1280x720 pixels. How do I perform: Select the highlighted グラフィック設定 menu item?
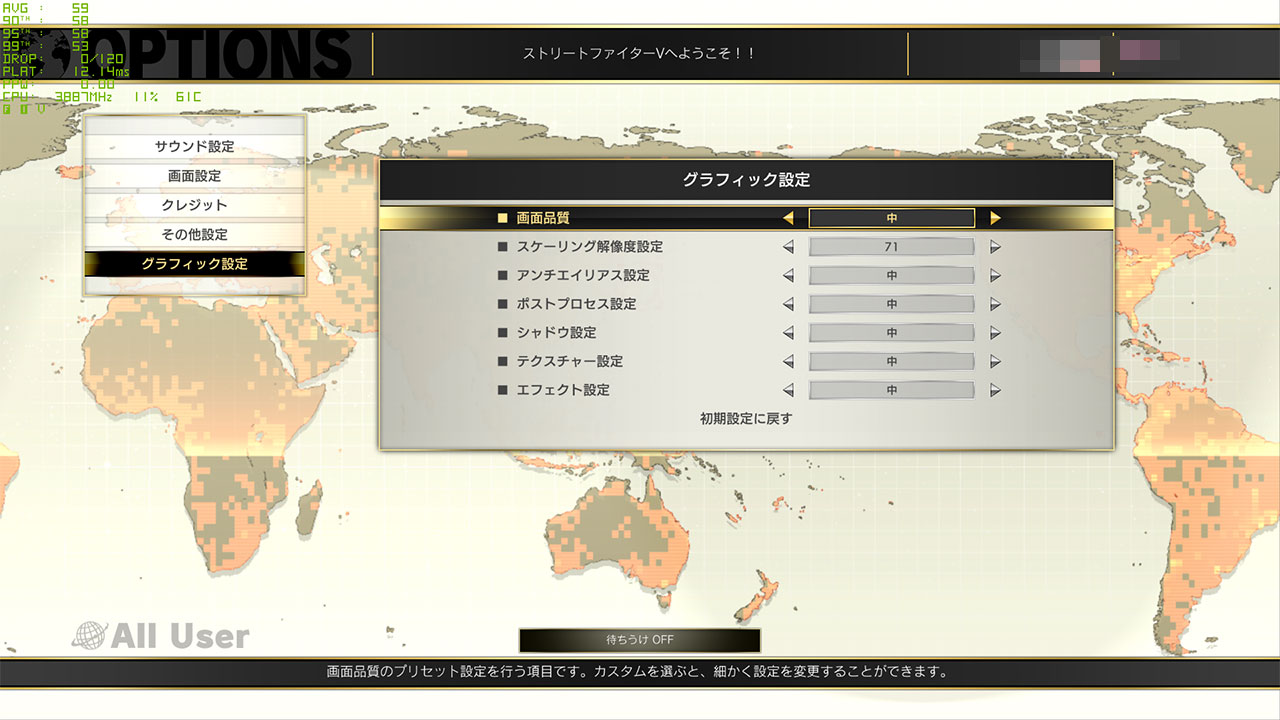coord(194,264)
